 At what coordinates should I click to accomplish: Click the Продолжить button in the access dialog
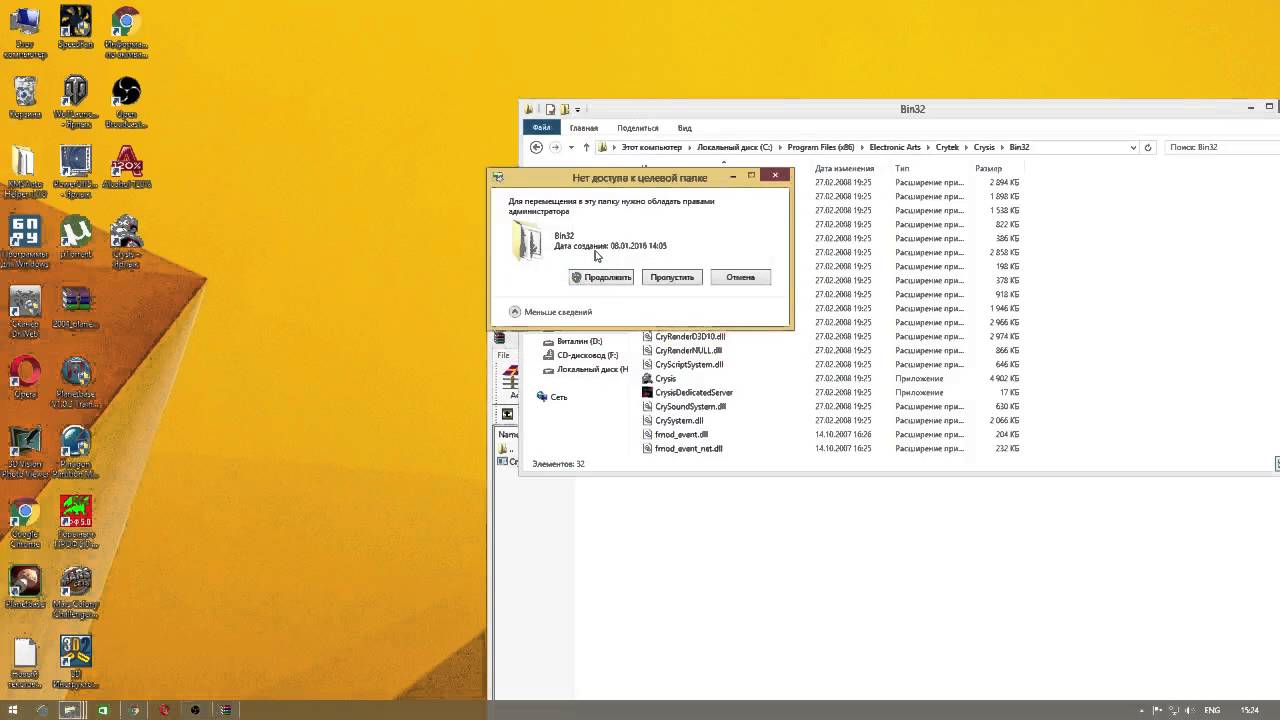[x=601, y=277]
